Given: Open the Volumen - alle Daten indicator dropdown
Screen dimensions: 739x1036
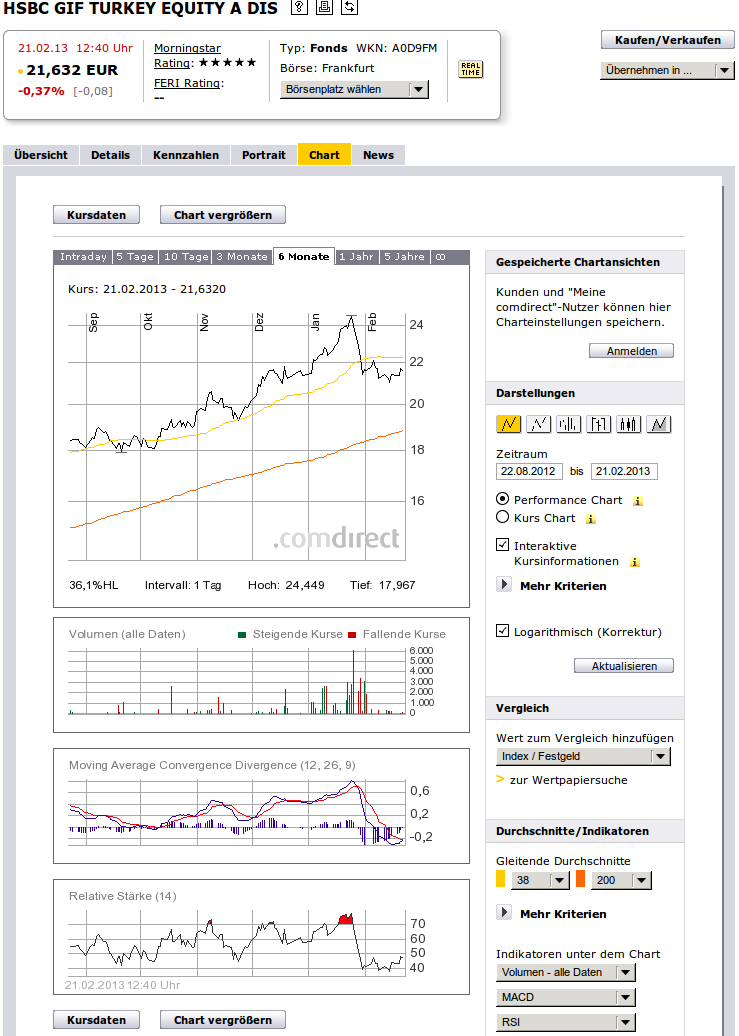Looking at the screenshot, I should [566, 972].
